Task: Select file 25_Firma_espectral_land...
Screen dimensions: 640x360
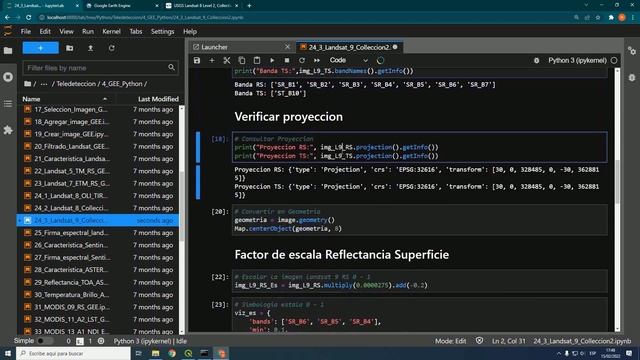Action: pyautogui.click(x=98, y=233)
